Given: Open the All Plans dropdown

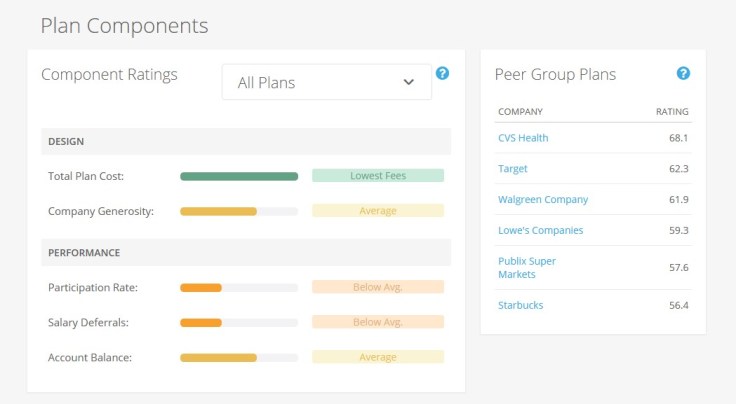Looking at the screenshot, I should pos(326,82).
